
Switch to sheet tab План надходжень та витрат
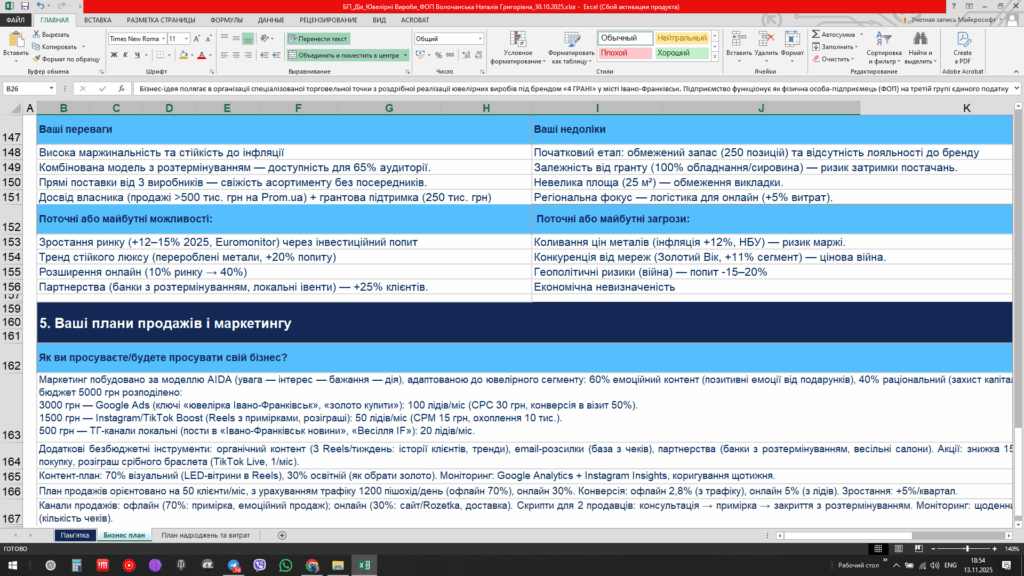click(x=207, y=536)
